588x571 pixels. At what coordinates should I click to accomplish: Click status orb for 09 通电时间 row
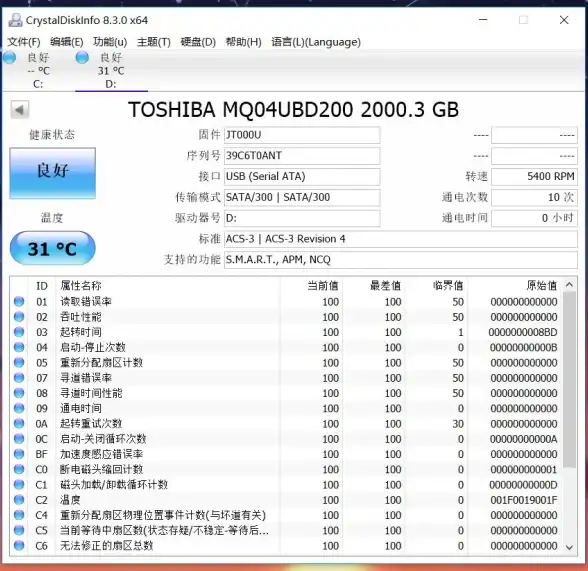tap(19, 408)
